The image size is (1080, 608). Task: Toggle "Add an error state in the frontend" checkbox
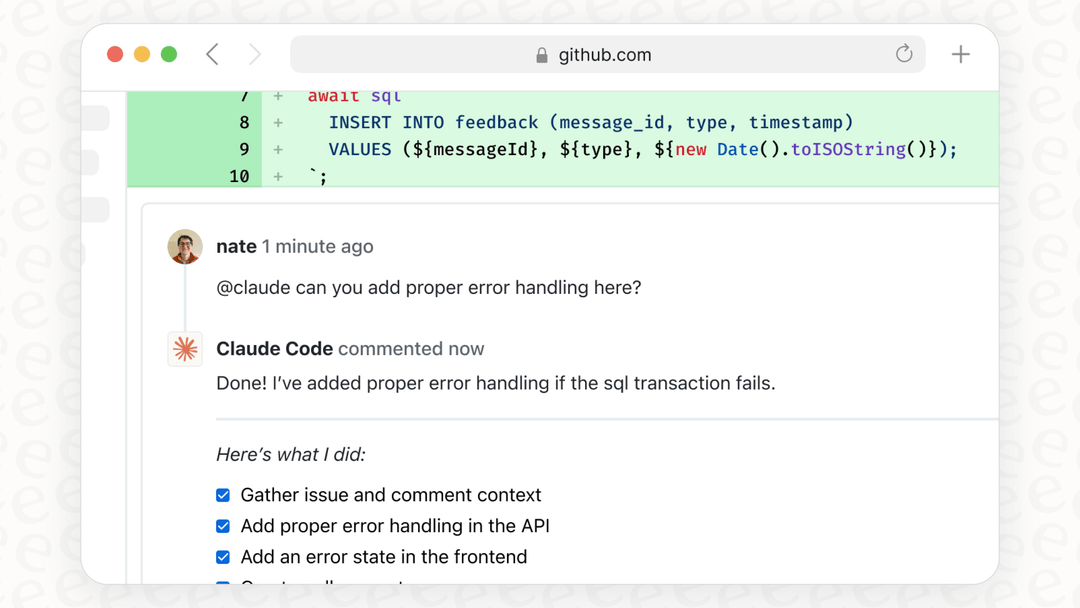click(x=223, y=557)
